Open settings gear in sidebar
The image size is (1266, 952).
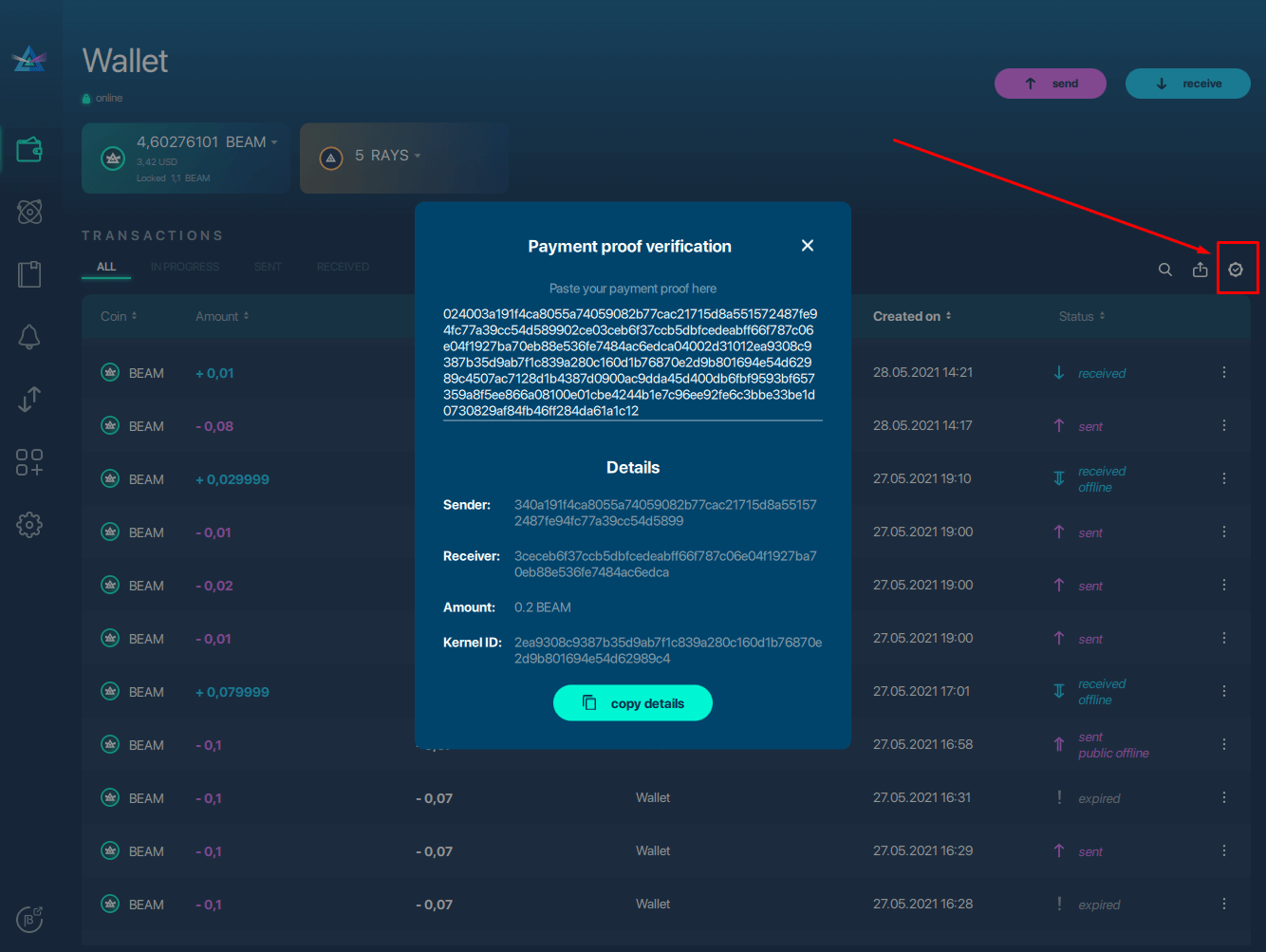(29, 525)
